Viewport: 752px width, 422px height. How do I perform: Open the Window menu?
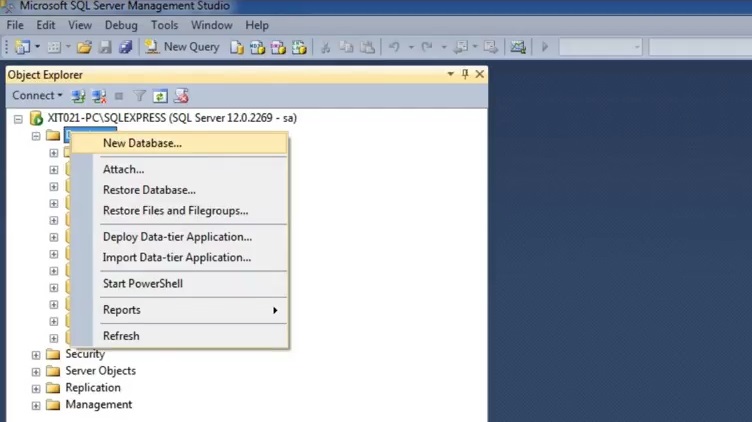pyautogui.click(x=212, y=25)
